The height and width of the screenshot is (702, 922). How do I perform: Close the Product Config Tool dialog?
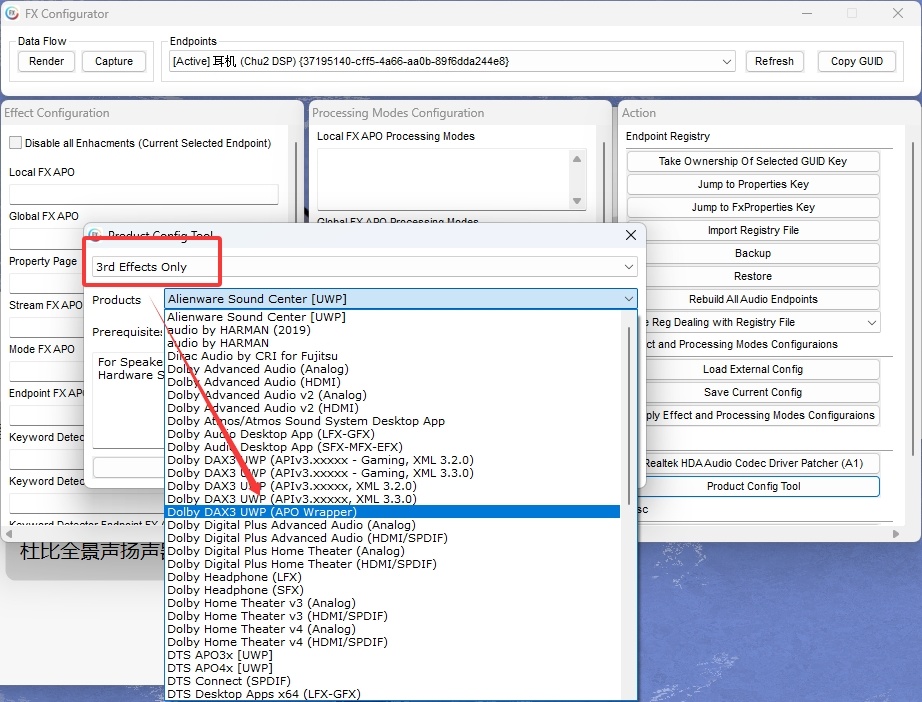coord(631,235)
